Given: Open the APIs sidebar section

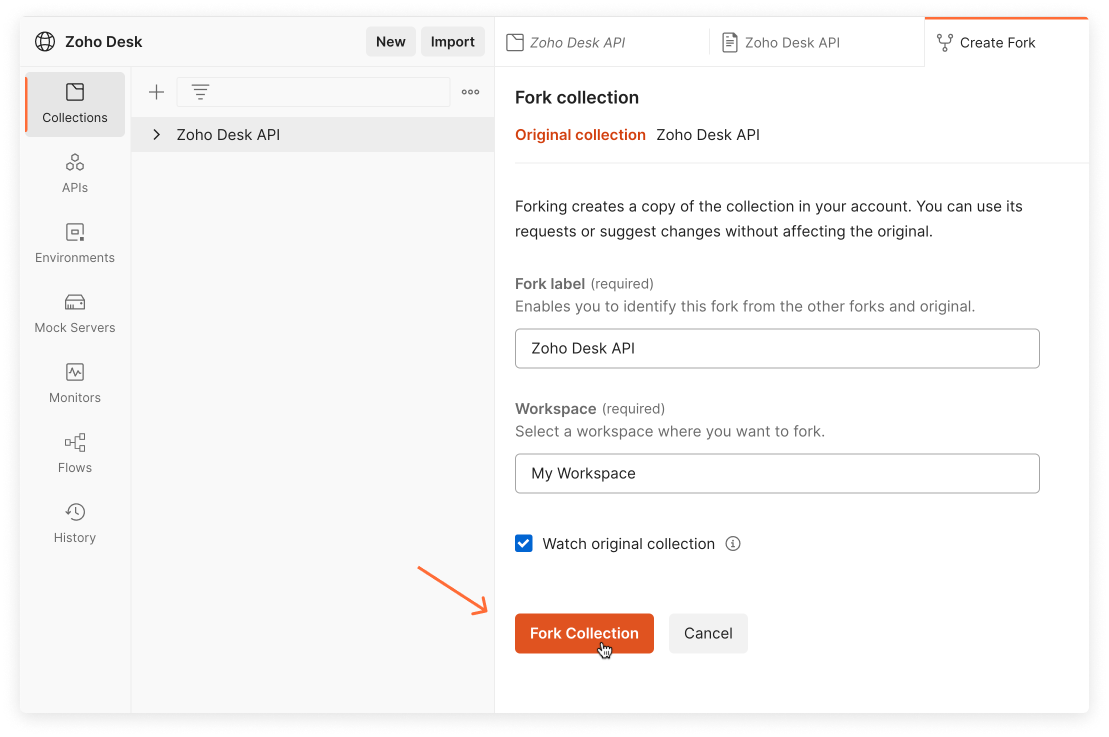Looking at the screenshot, I should point(75,173).
